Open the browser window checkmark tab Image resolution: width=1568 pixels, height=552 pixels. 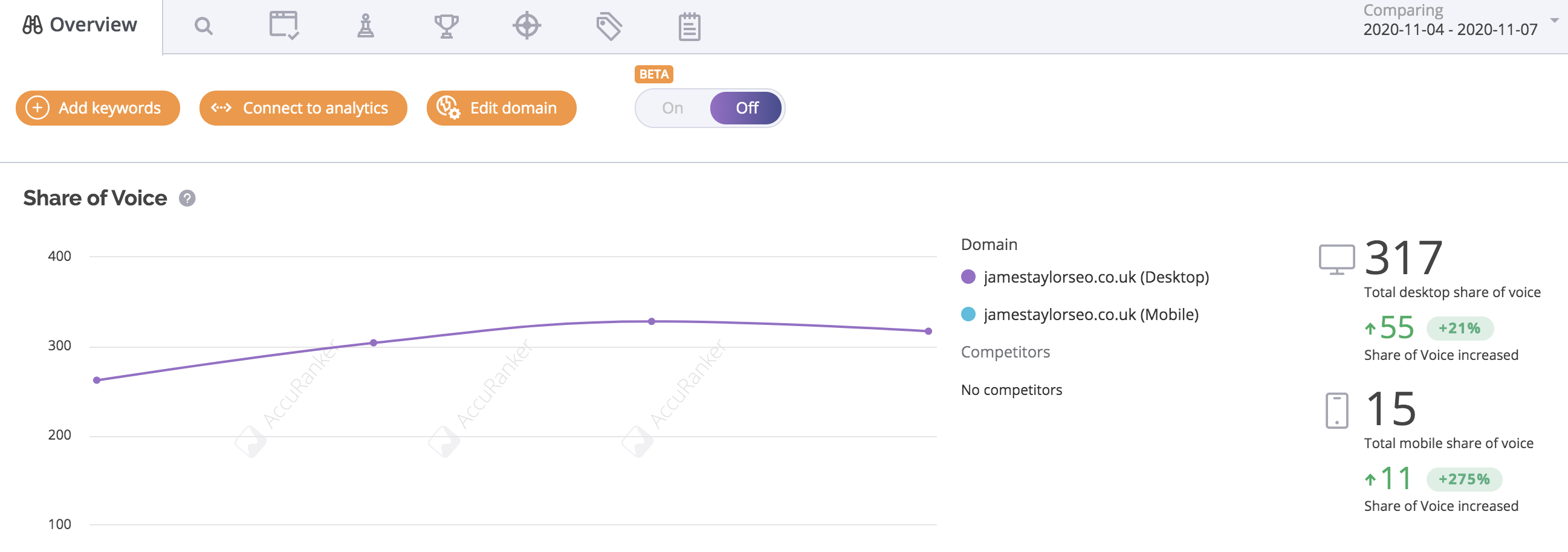pyautogui.click(x=283, y=25)
